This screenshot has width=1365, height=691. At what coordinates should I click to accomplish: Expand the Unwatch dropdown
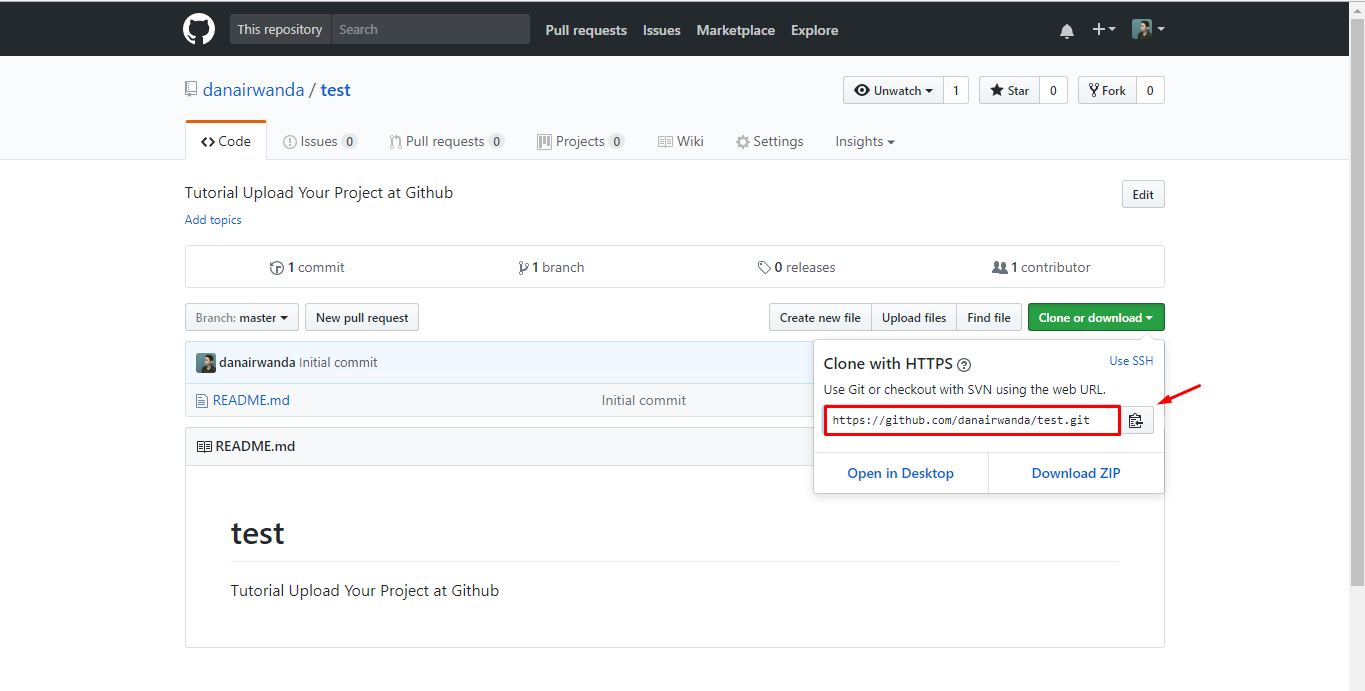(893, 90)
